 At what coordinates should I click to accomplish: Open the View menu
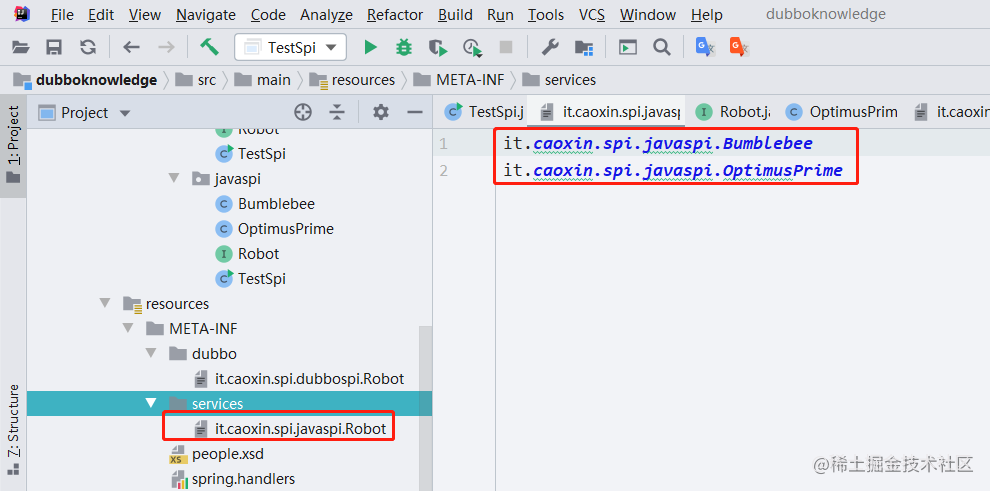tap(145, 15)
